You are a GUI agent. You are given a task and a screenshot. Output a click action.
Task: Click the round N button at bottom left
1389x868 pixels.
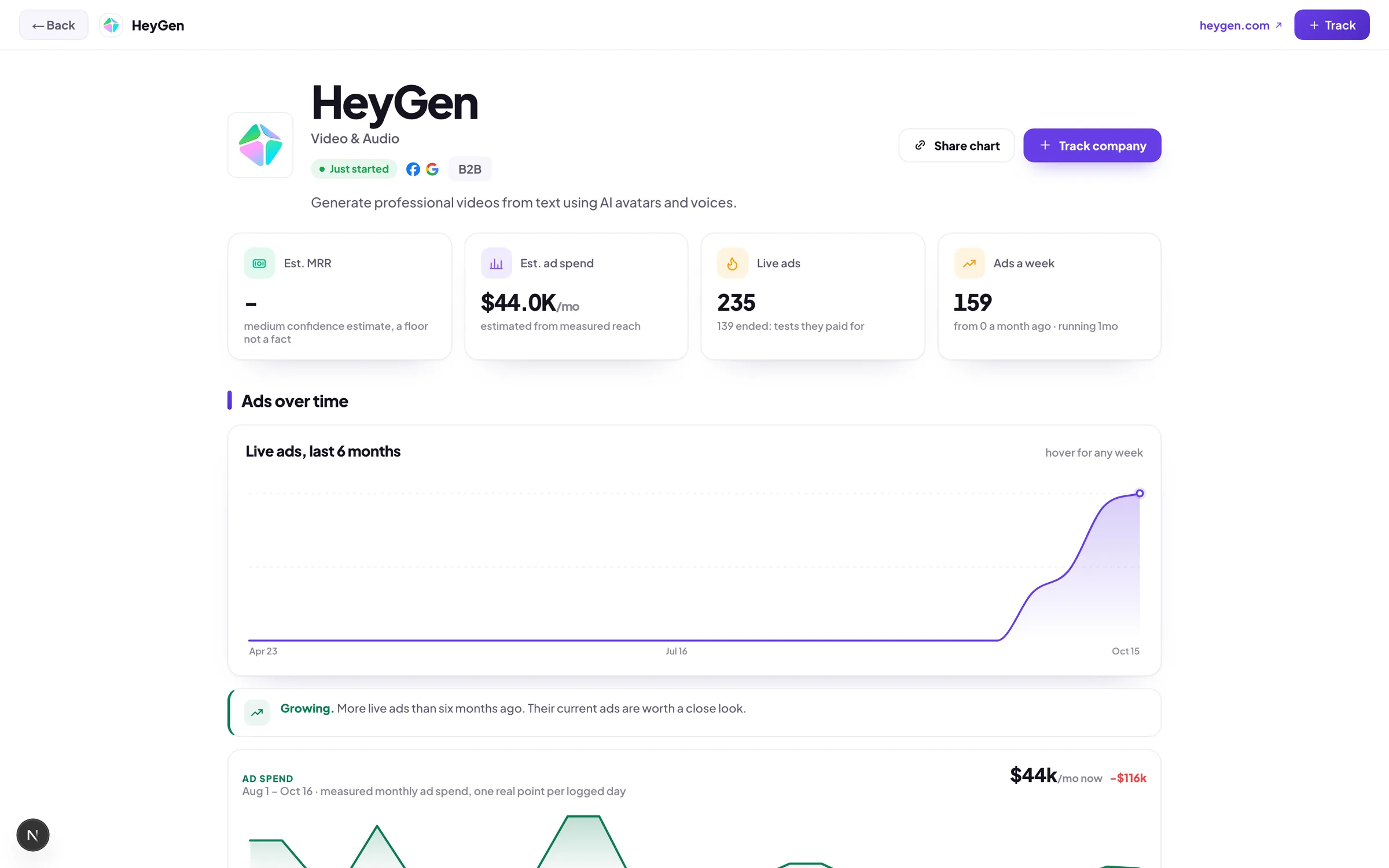(x=33, y=835)
